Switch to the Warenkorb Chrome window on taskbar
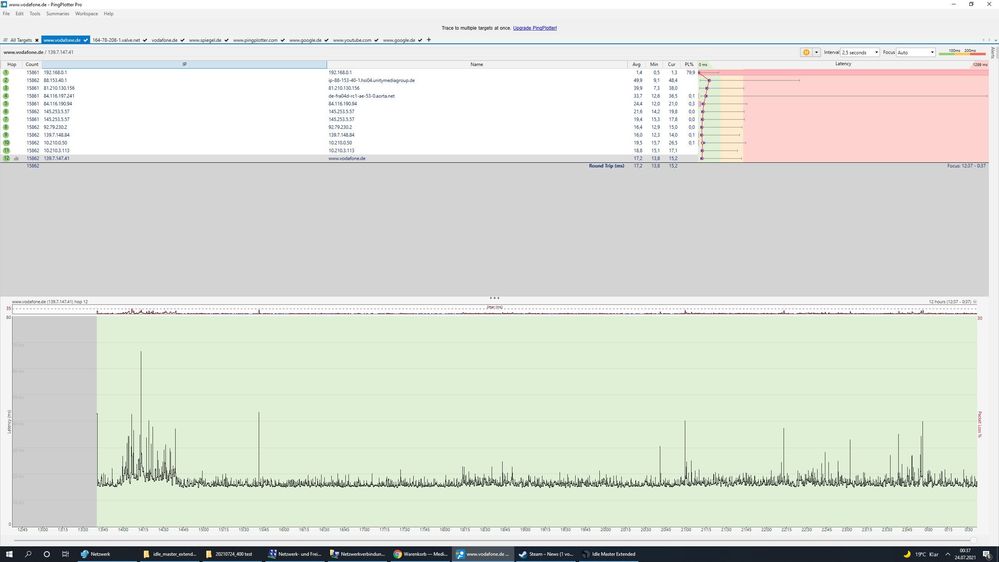The width and height of the screenshot is (999, 562). 420,554
